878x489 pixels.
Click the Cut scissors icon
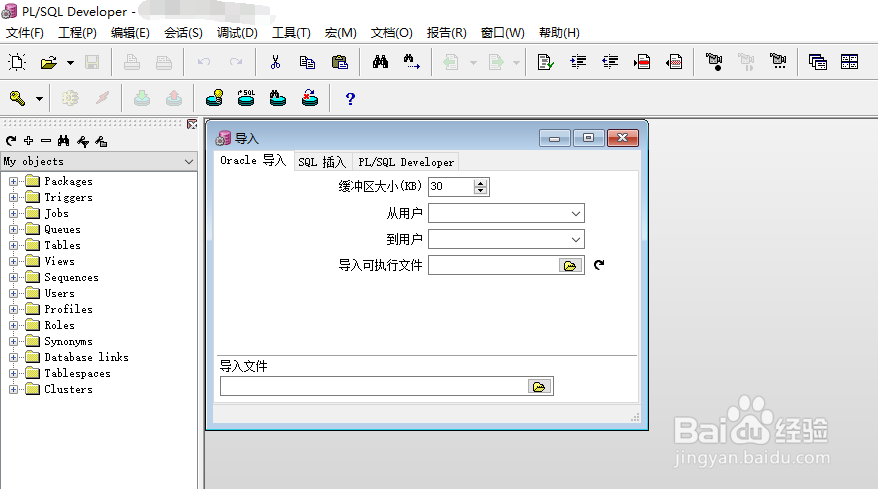click(275, 62)
